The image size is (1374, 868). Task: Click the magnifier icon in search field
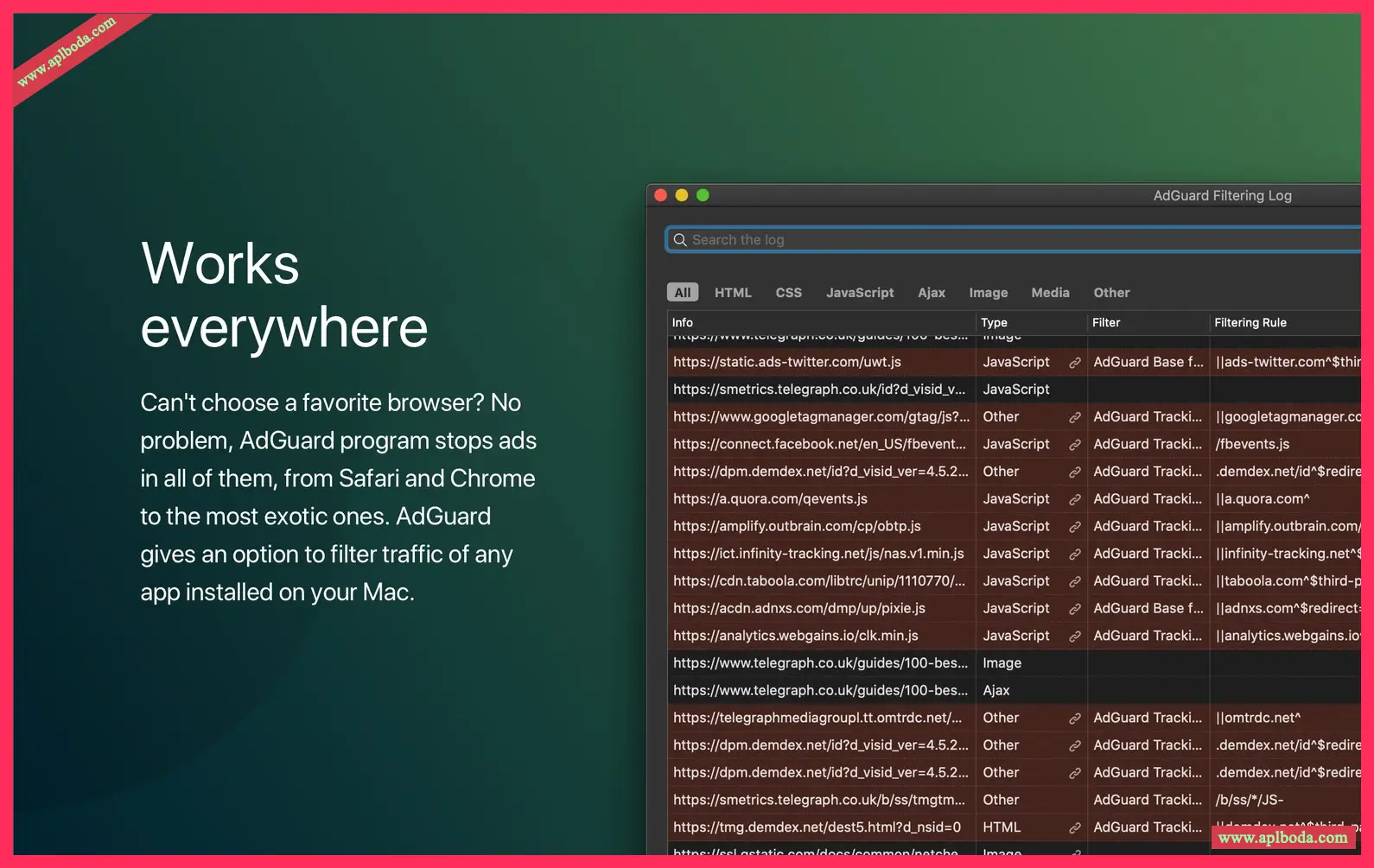pos(680,240)
